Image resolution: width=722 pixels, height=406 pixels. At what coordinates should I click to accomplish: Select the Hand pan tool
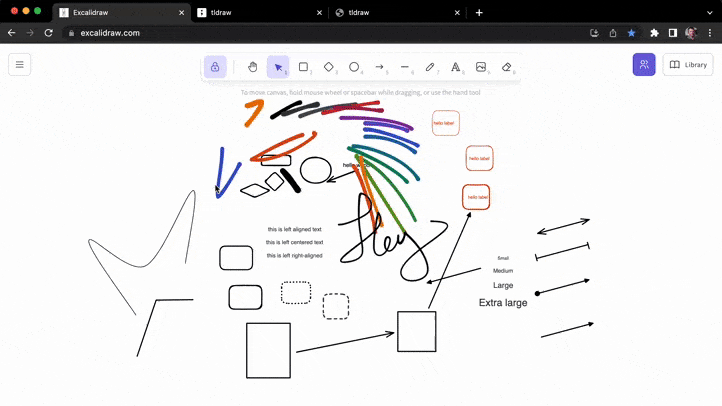click(253, 67)
